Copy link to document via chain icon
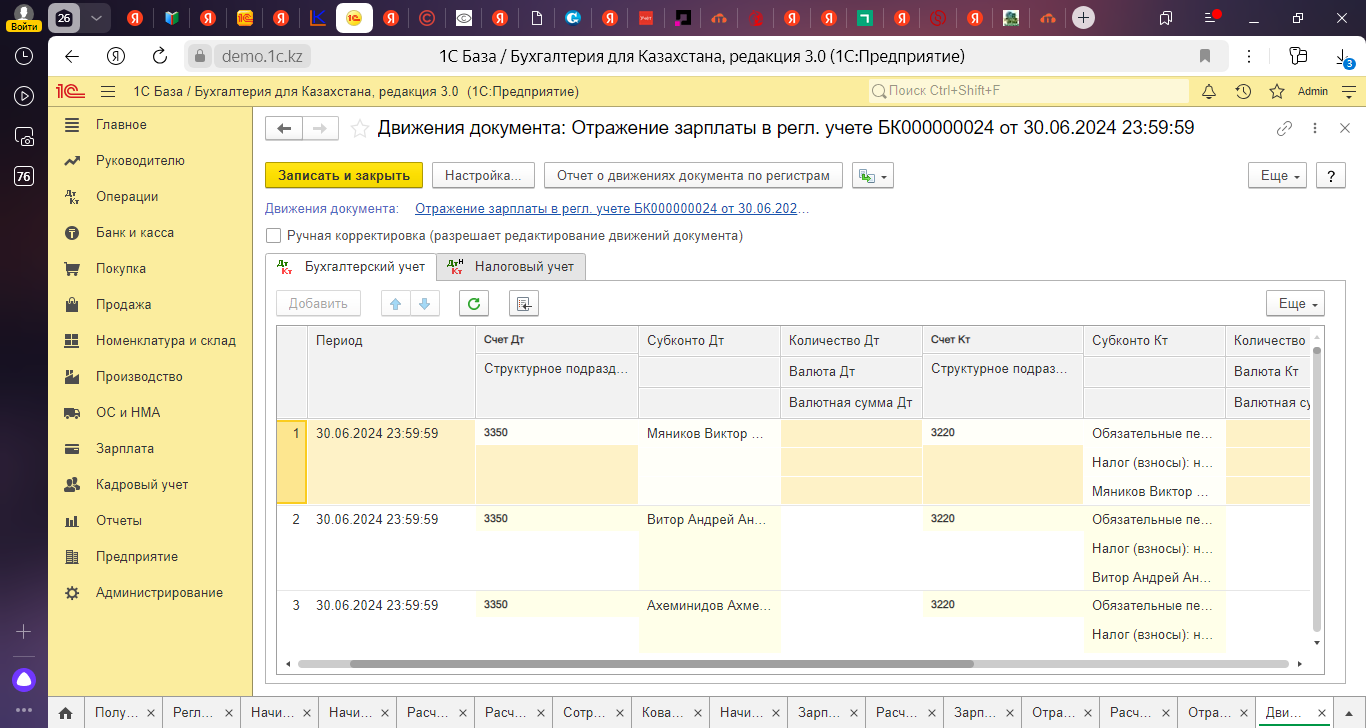Image resolution: width=1366 pixels, height=728 pixels. (1285, 128)
